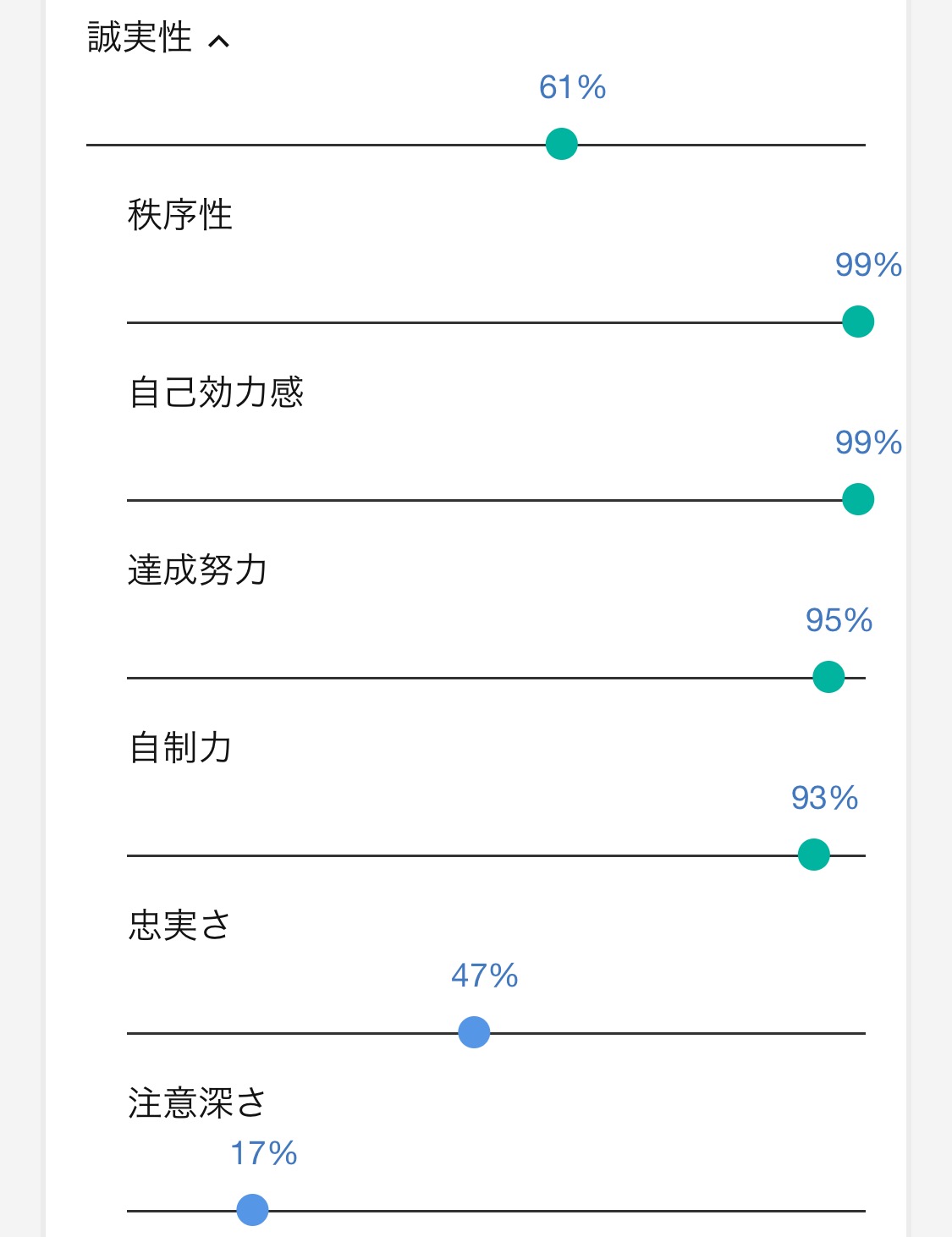Screen dimensions: 952x1237
Task: Click the 自己効力感 label
Action: coord(216,393)
